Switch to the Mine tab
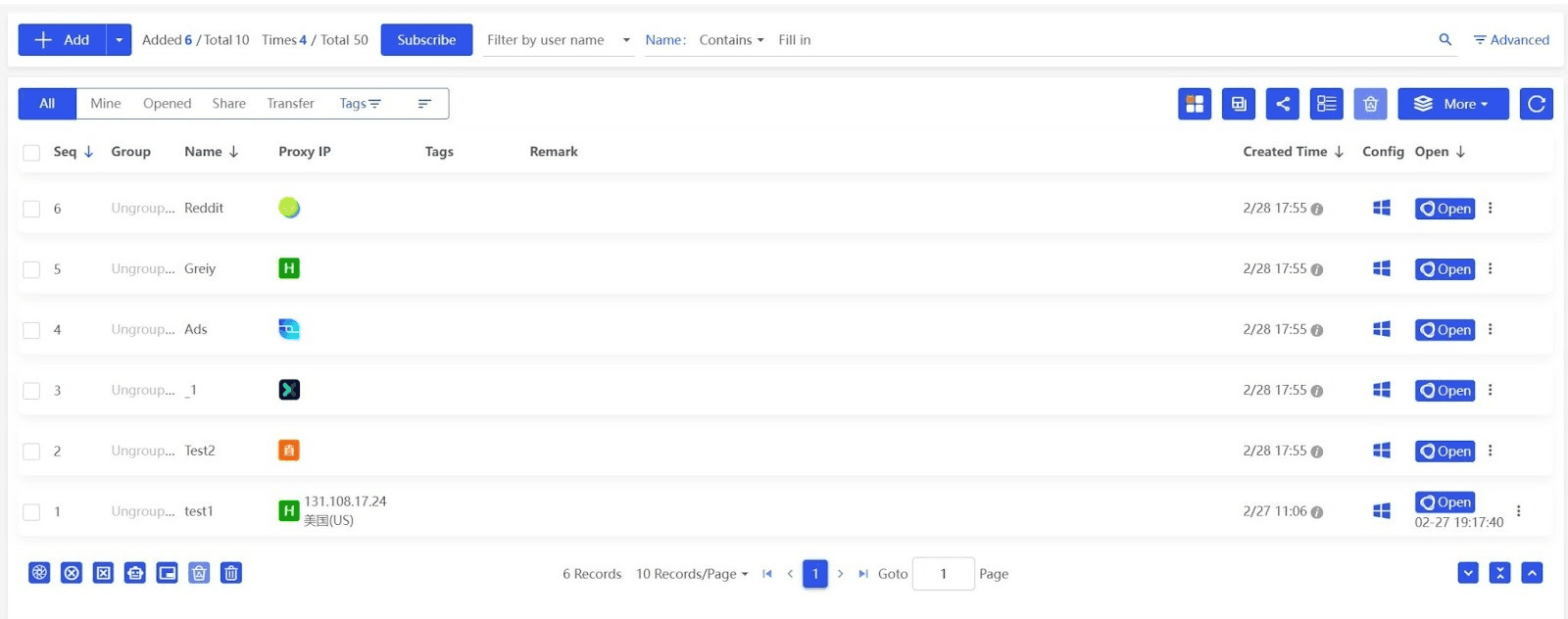 [x=105, y=104]
